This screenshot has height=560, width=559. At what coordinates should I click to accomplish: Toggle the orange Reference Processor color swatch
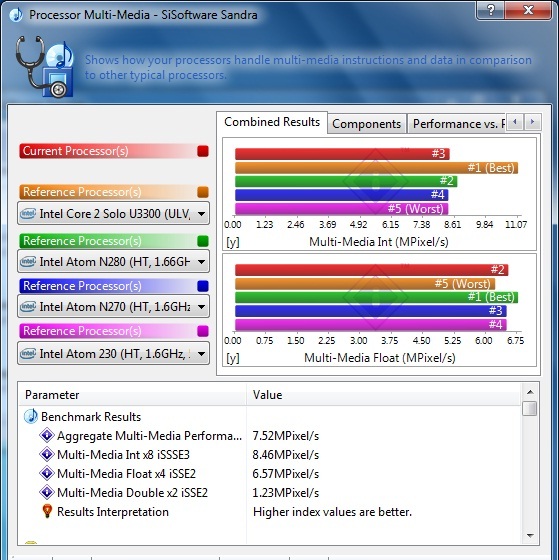pos(203,192)
